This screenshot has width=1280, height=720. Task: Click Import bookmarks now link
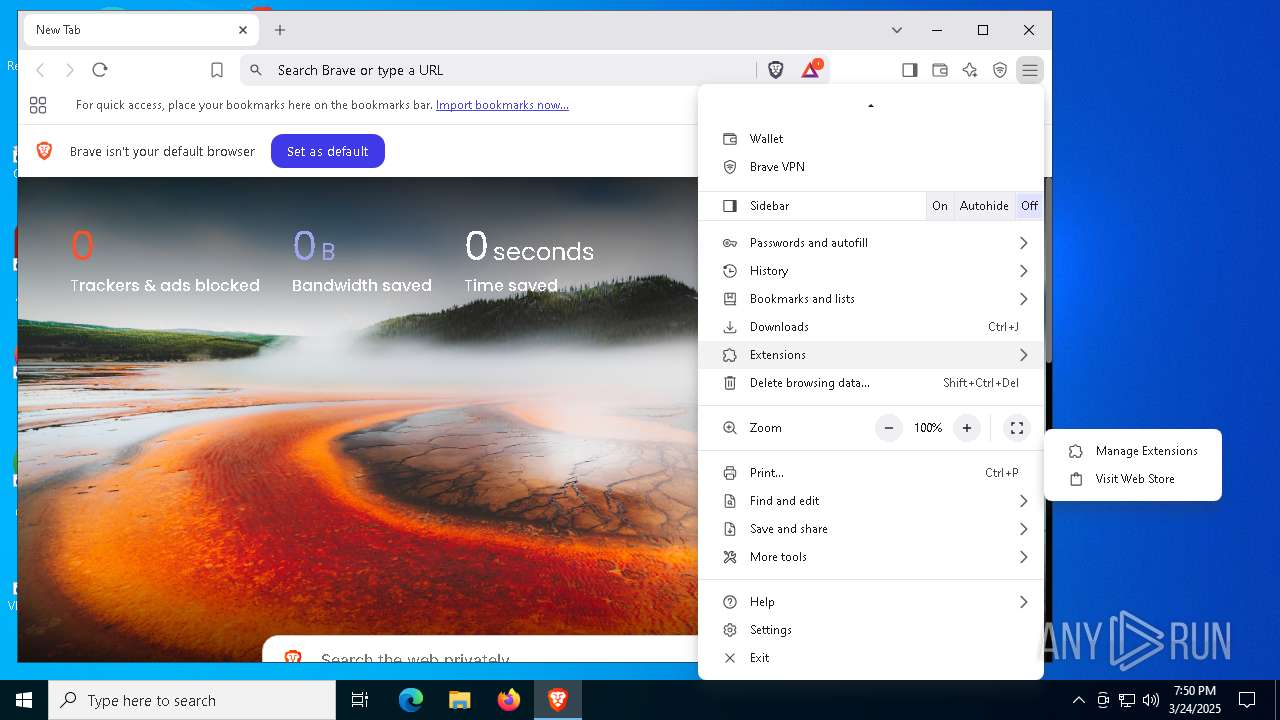(502, 105)
